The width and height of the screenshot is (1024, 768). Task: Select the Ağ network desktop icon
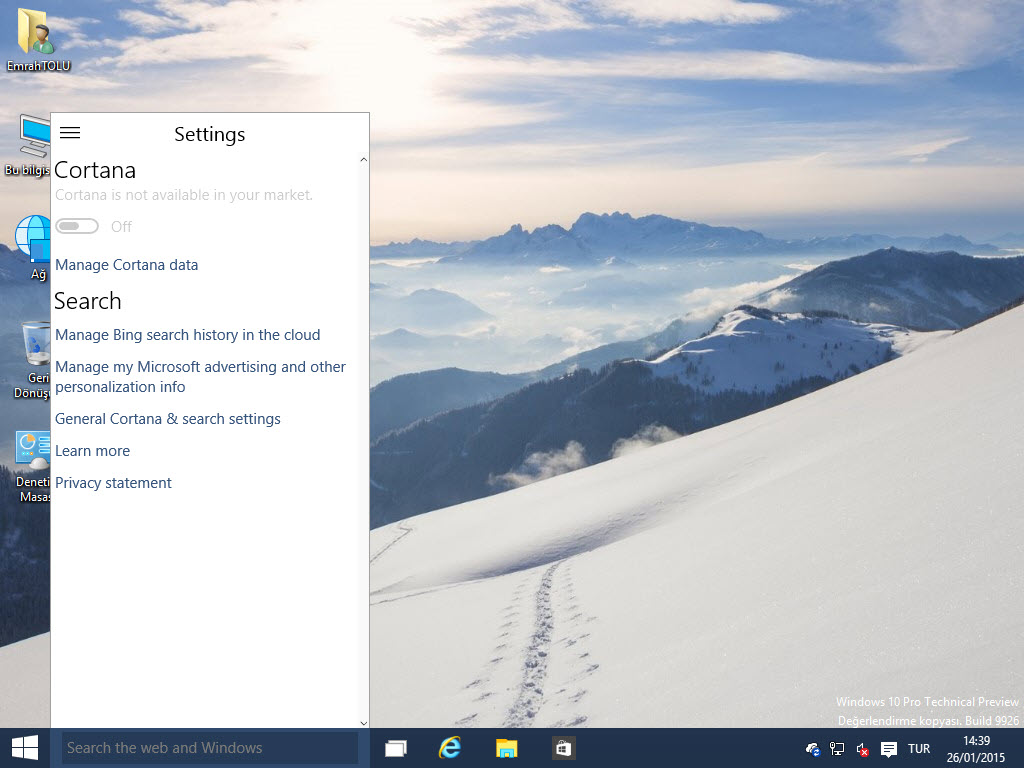click(x=33, y=248)
